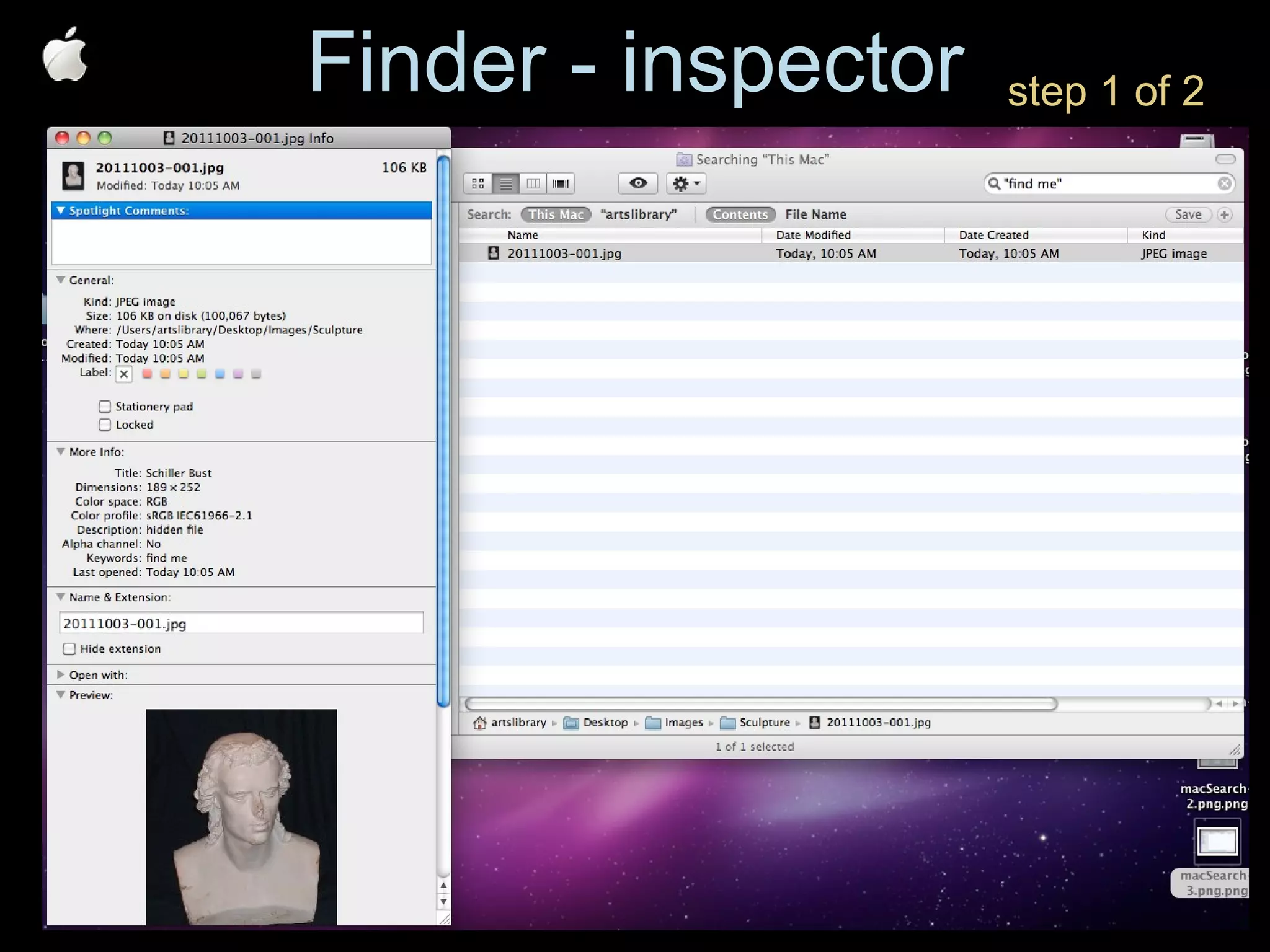Open Quick Look eye button
The height and width of the screenshot is (952, 1270).
click(638, 183)
